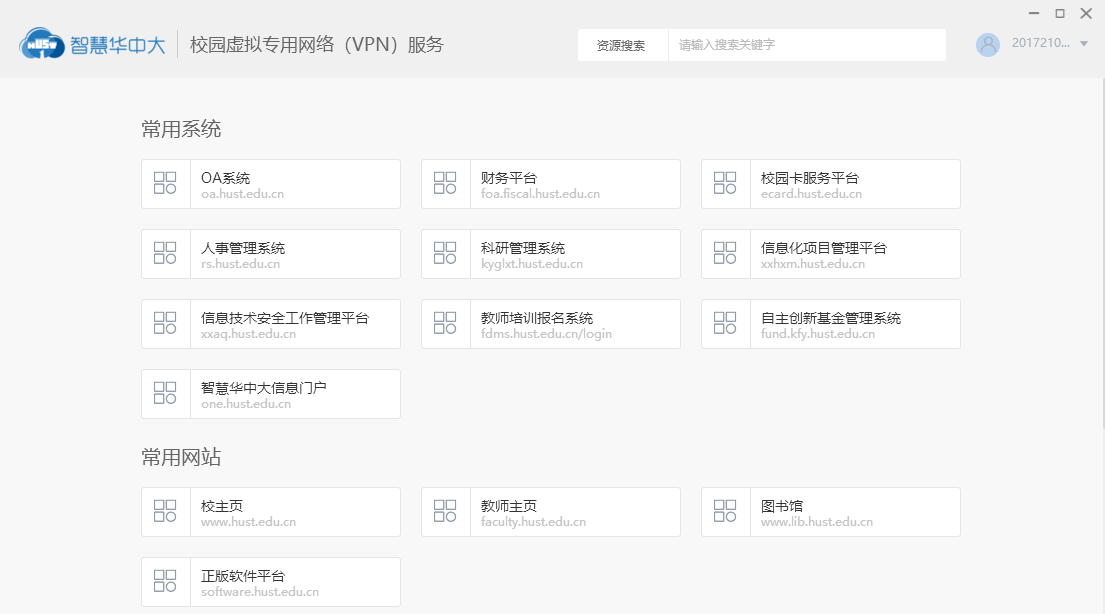Click the oa.hust.edu.cn address text

coord(242,194)
